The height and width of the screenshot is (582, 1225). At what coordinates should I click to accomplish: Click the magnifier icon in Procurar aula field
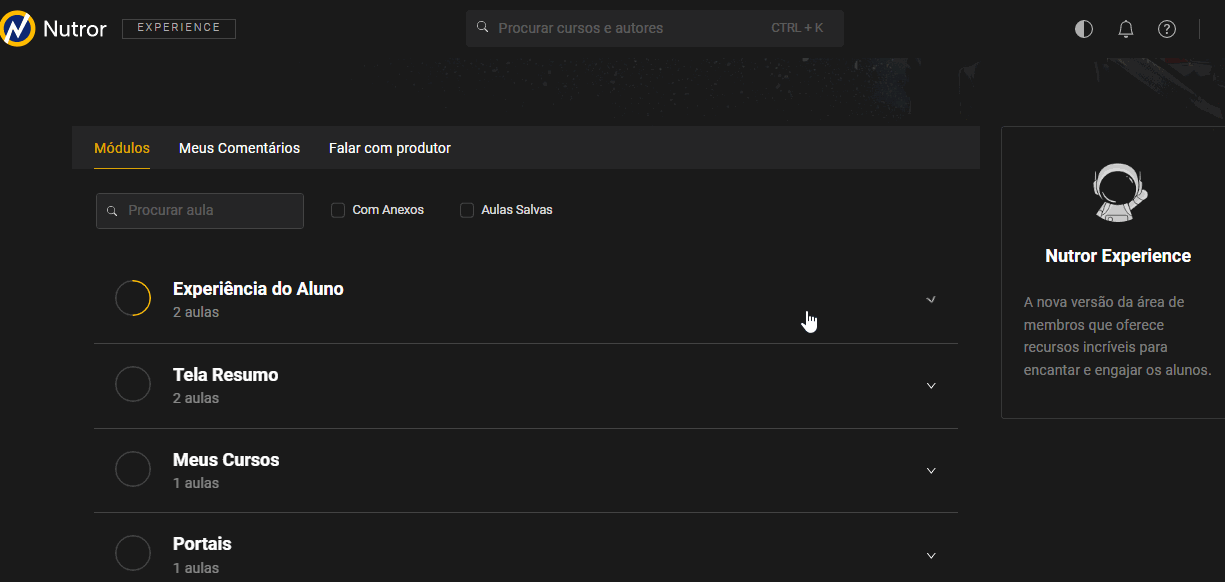(112, 211)
